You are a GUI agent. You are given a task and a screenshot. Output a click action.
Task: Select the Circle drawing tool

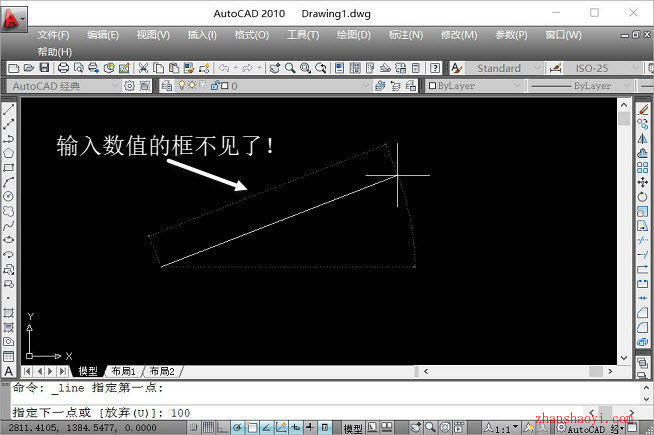(8, 196)
